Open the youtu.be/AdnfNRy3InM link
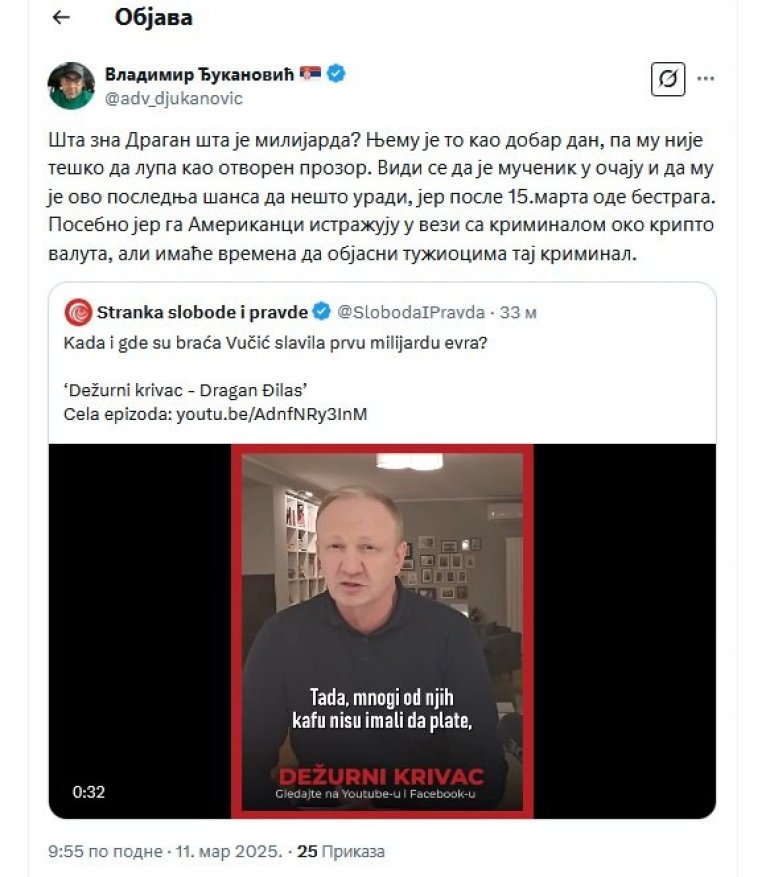The height and width of the screenshot is (877, 770). coord(272,414)
